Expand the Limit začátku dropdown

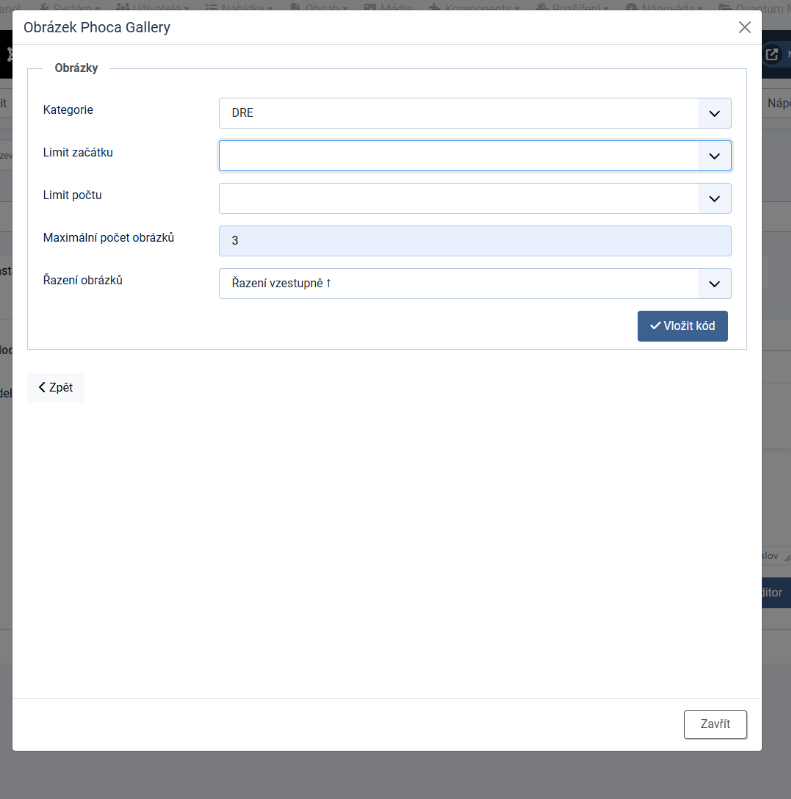[x=475, y=156]
